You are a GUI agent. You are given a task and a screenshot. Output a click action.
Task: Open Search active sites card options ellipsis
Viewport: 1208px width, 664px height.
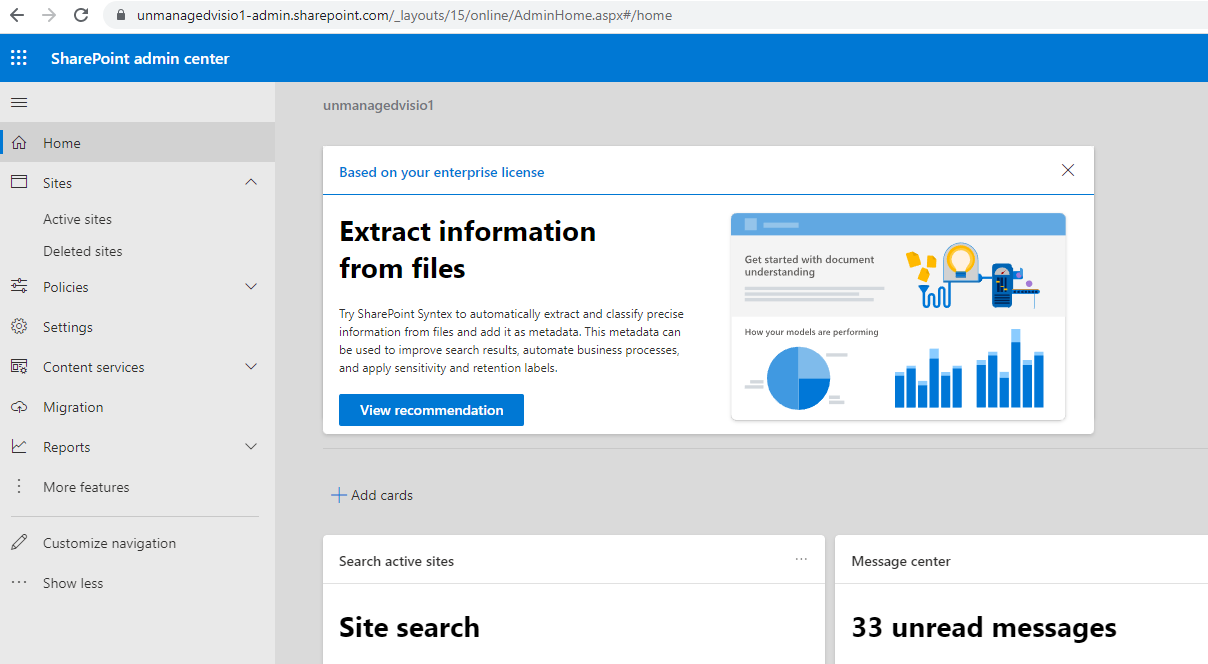click(x=801, y=560)
